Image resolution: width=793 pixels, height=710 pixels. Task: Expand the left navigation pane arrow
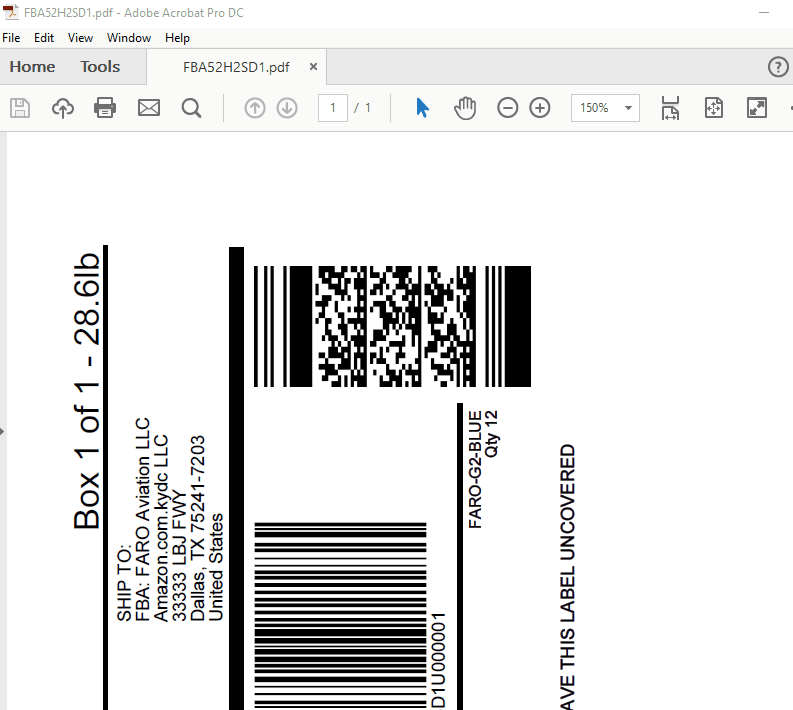coord(2,431)
